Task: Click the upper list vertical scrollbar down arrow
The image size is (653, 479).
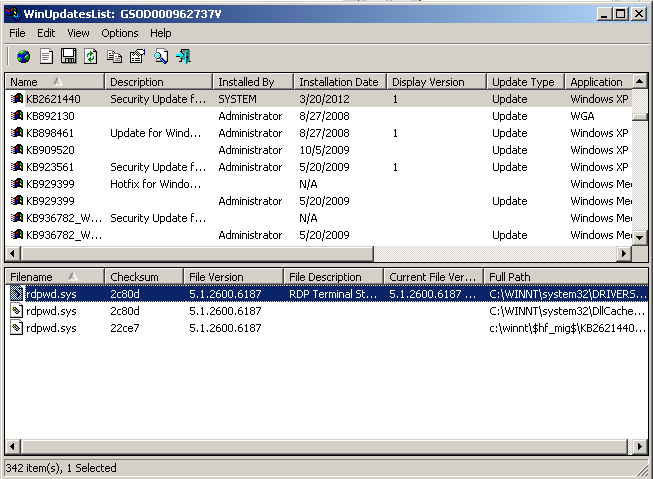Action: point(640,238)
